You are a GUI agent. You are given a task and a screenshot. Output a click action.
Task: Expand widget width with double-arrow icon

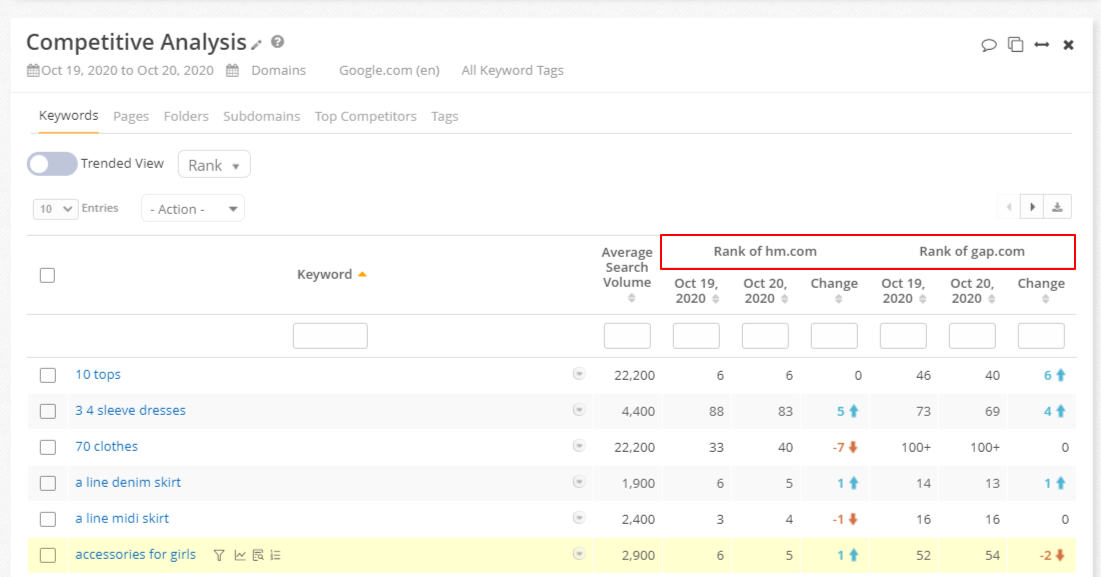click(1042, 45)
